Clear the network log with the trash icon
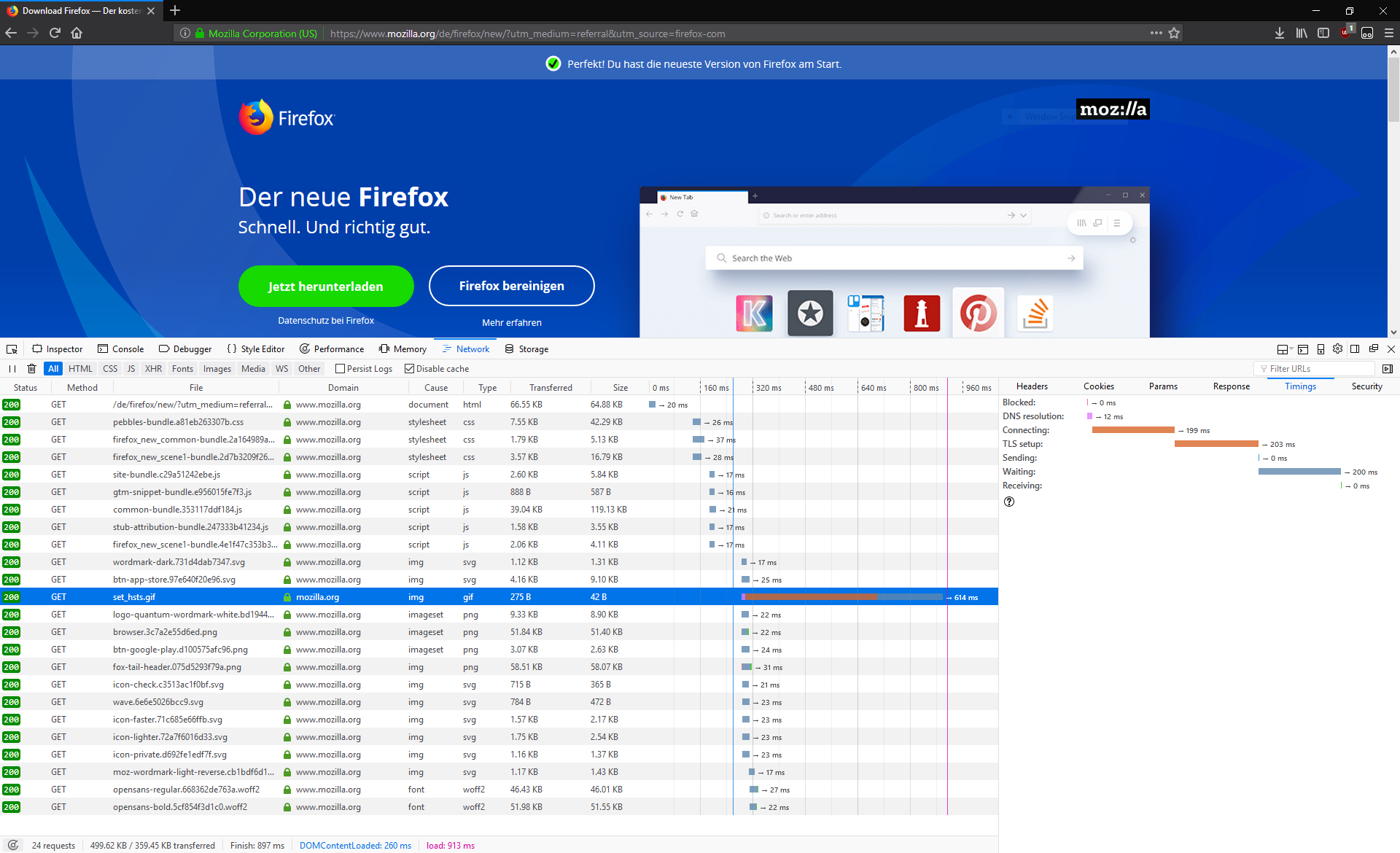1400x853 pixels. (x=31, y=369)
